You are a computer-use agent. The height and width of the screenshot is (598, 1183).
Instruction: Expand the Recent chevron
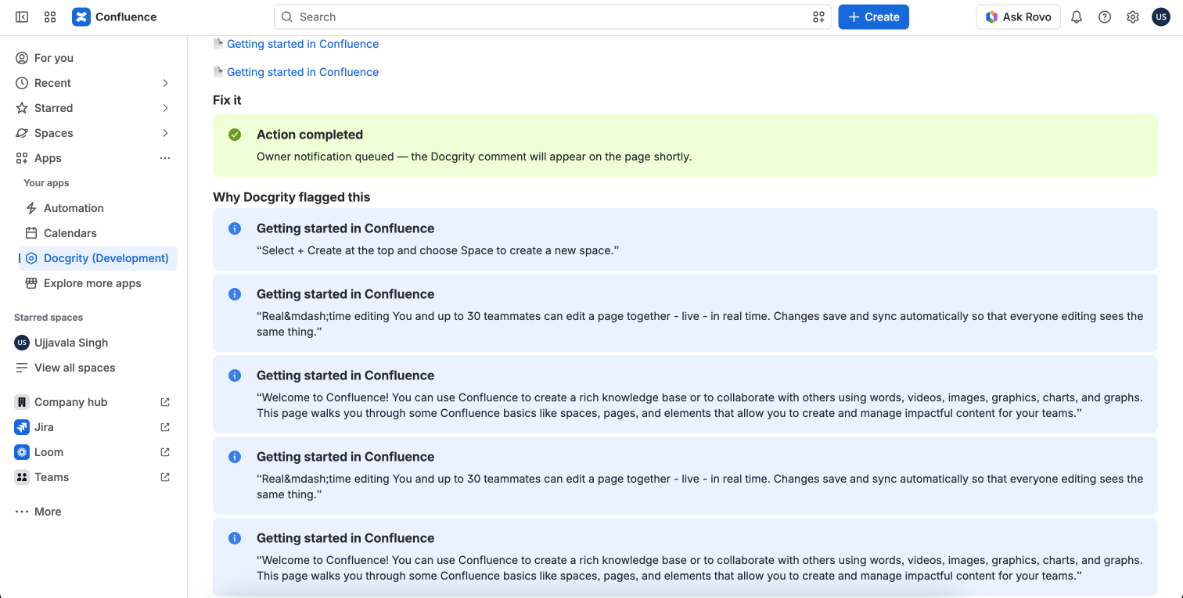click(x=165, y=83)
